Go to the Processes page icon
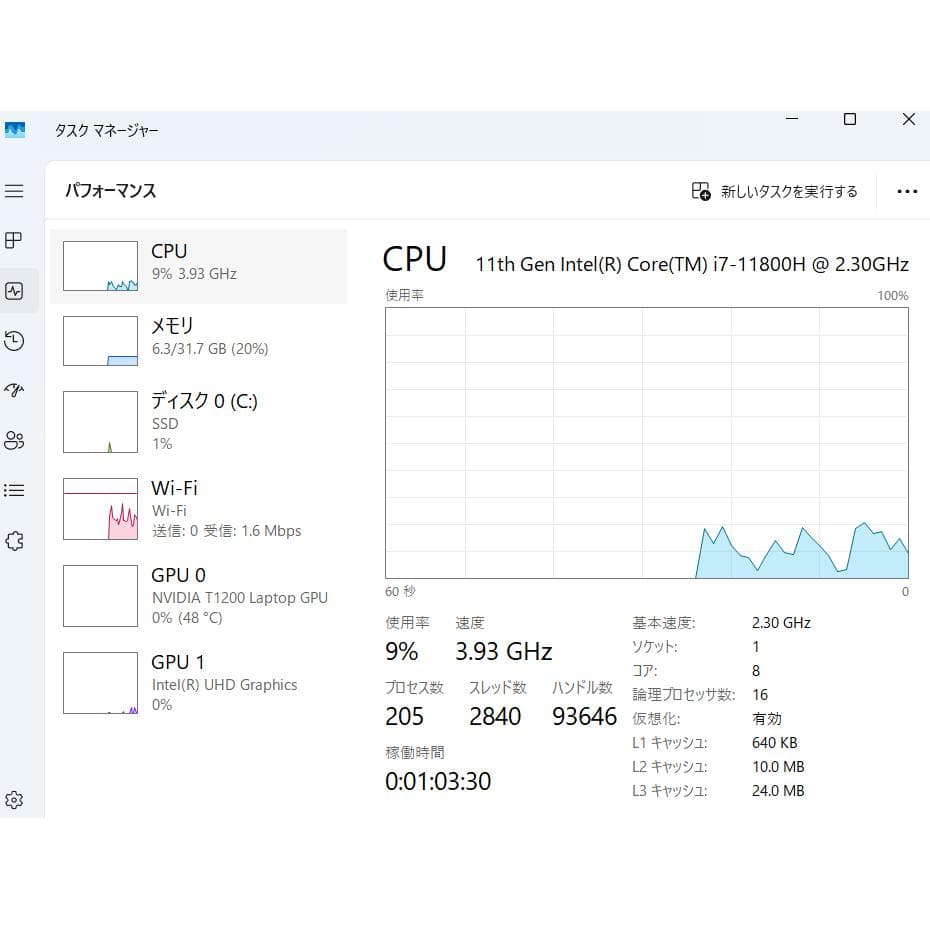Viewport: 930px width, 930px height. pos(14,240)
